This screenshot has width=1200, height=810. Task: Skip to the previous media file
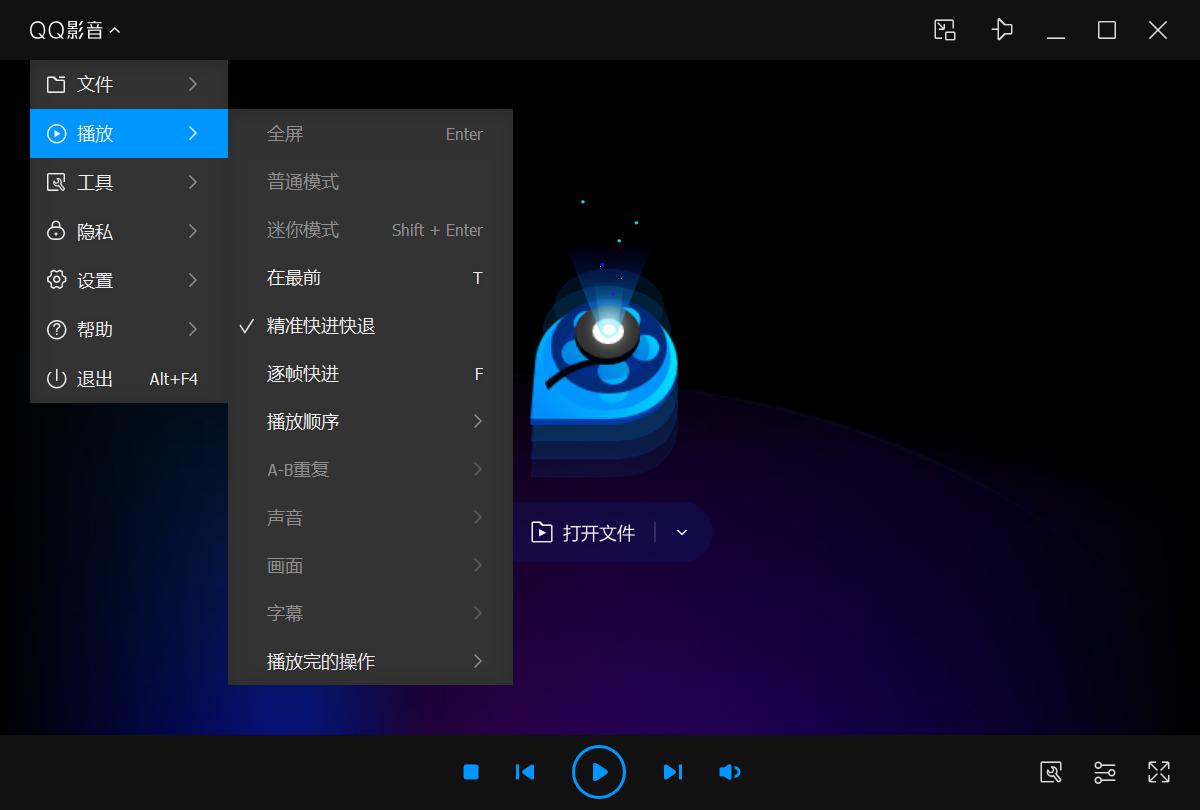click(x=525, y=772)
